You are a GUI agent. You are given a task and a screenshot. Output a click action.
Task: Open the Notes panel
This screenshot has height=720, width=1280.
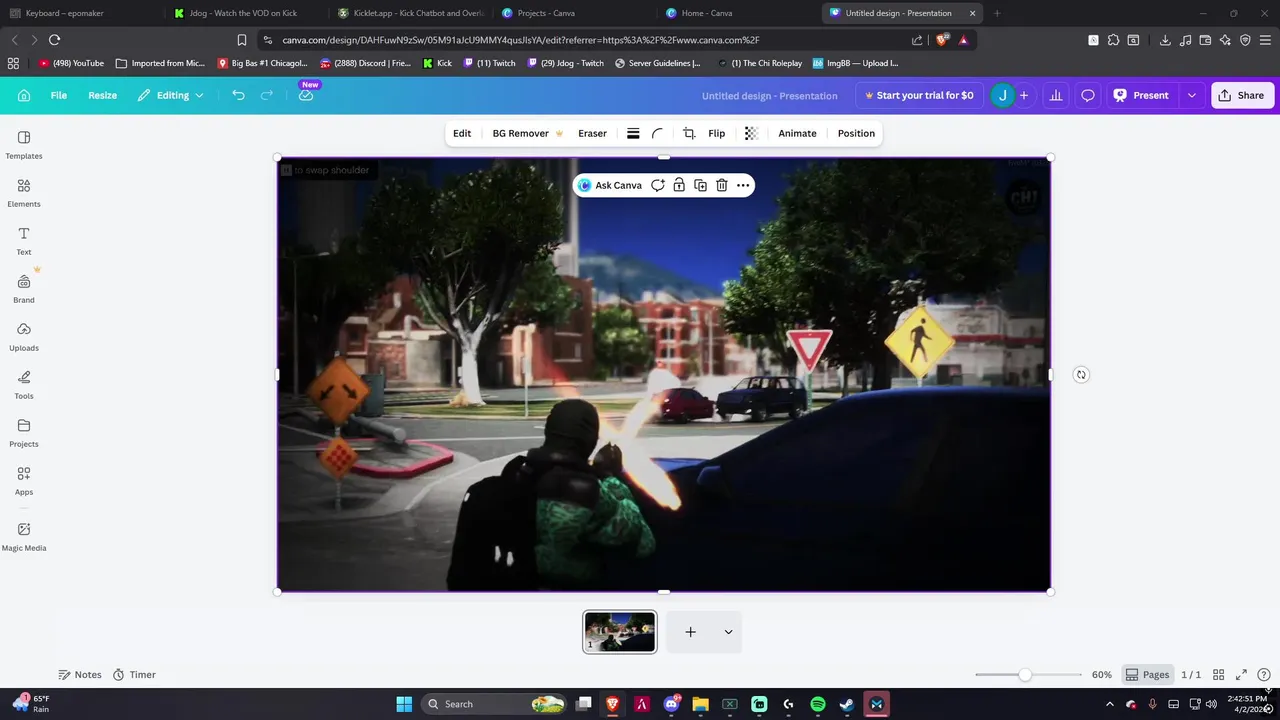click(80, 675)
